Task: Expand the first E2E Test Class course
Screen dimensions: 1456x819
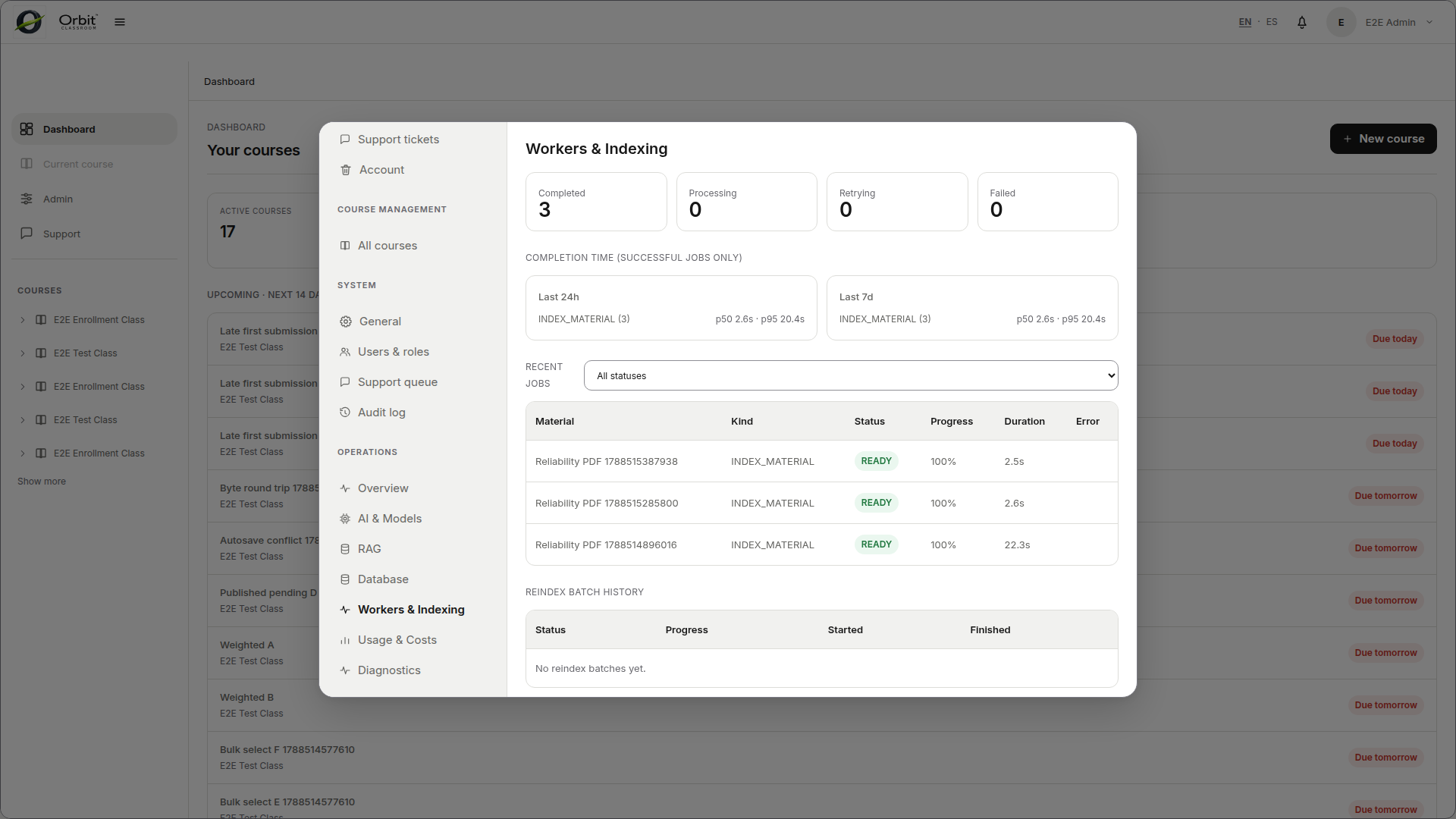Action: [23, 353]
